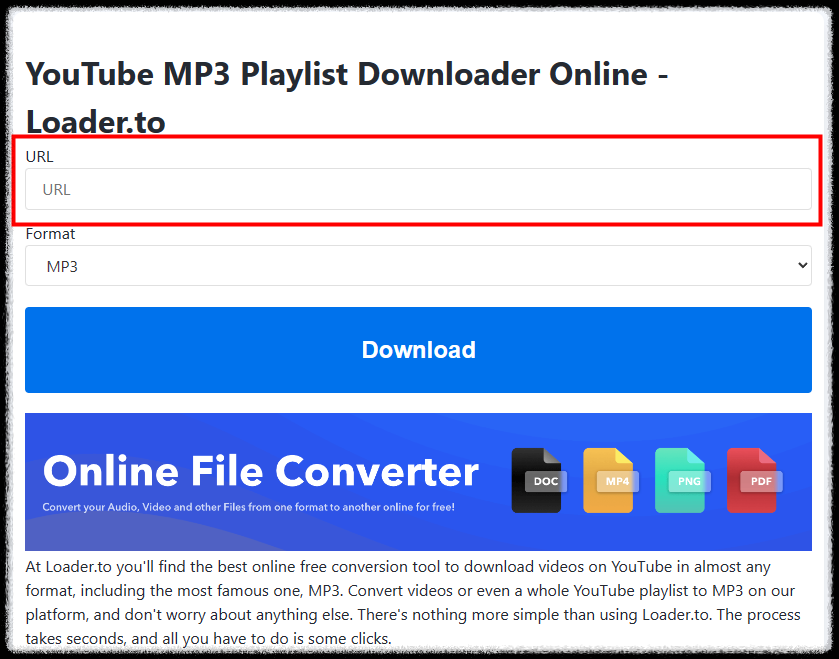Click the DOC file icon in banner
The image size is (839, 659).
(538, 480)
